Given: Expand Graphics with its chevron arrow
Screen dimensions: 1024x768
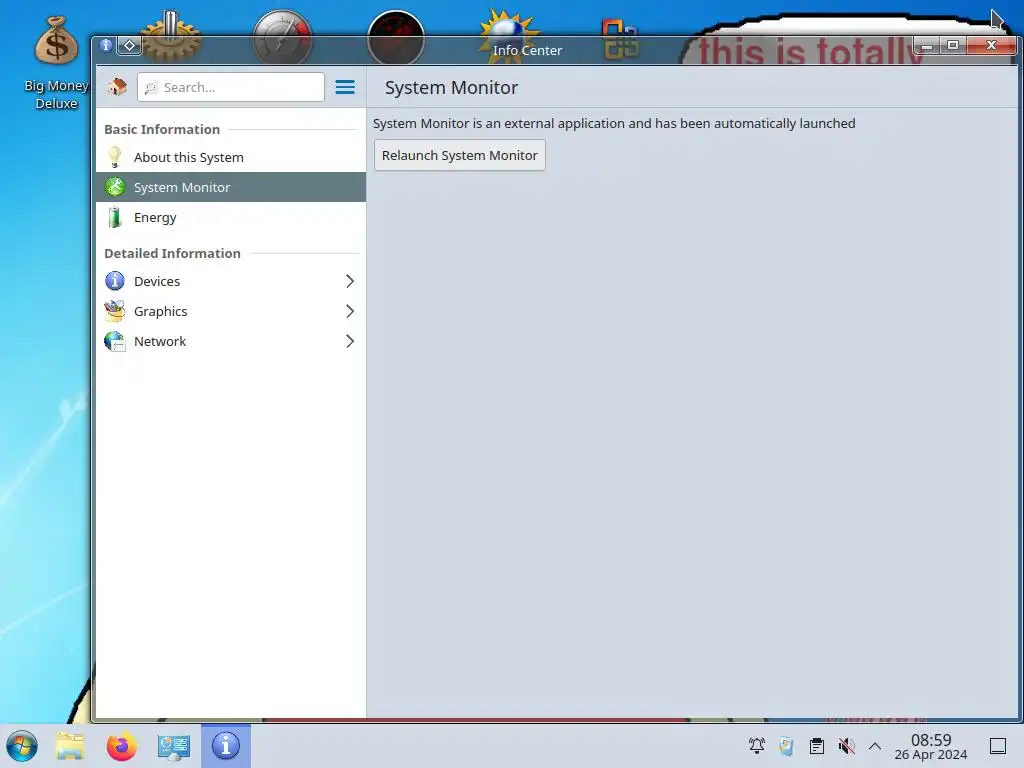Looking at the screenshot, I should (x=350, y=312).
